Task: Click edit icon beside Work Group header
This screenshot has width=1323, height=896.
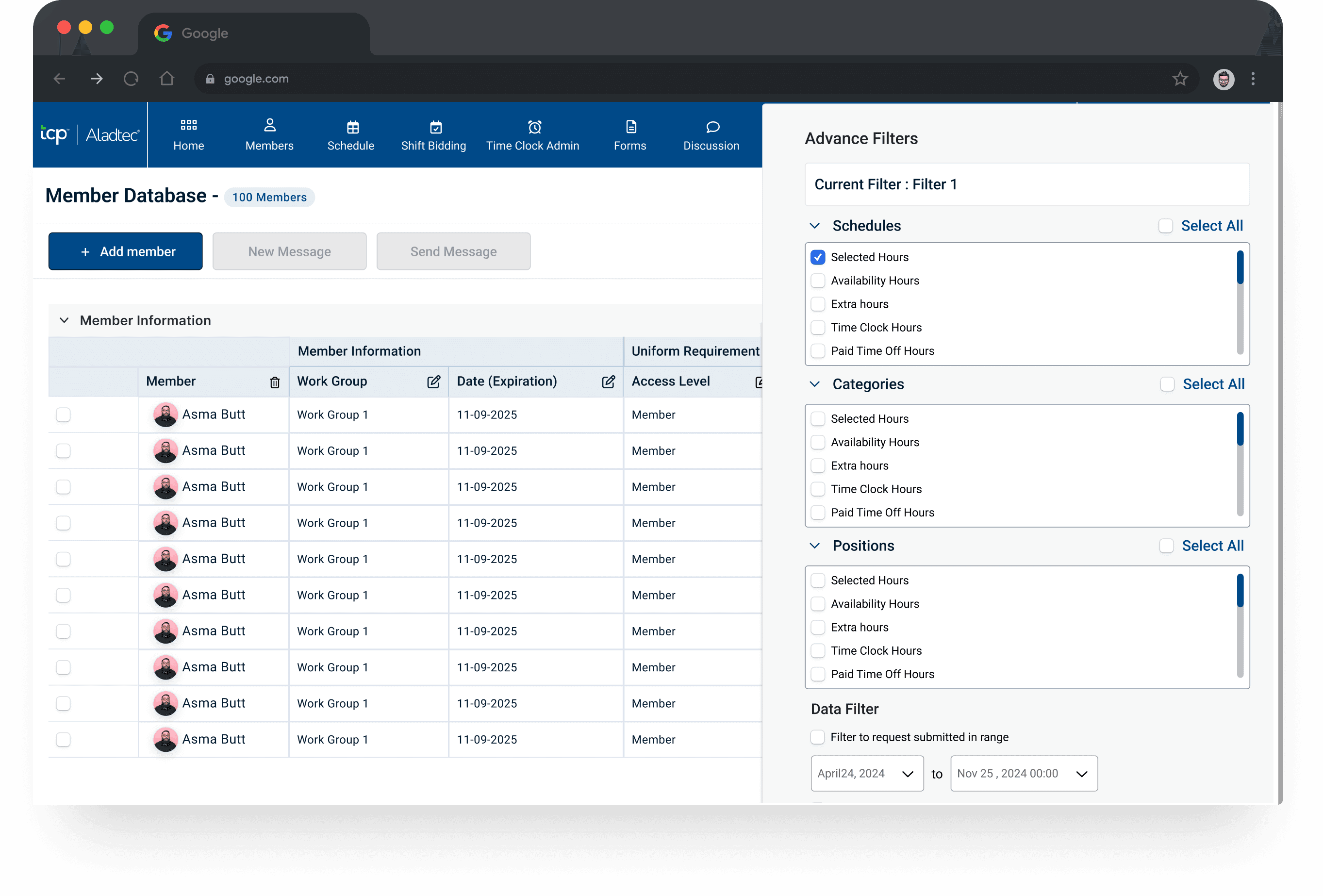Action: (433, 382)
